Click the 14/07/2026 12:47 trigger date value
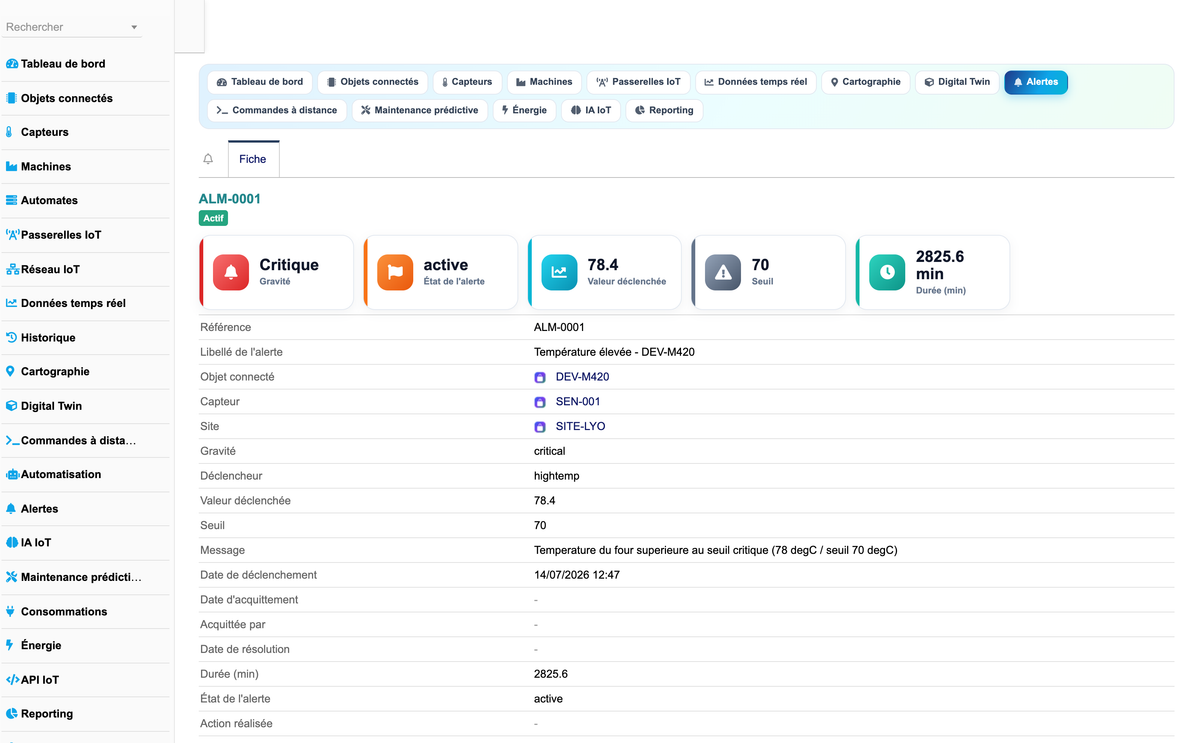The height and width of the screenshot is (743, 1200). pos(577,575)
